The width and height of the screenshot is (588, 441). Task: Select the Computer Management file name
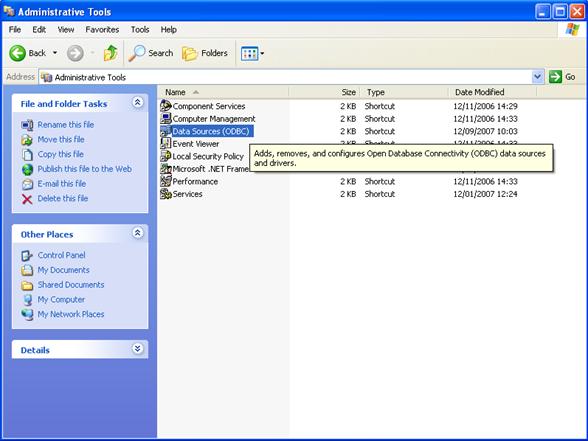point(214,119)
